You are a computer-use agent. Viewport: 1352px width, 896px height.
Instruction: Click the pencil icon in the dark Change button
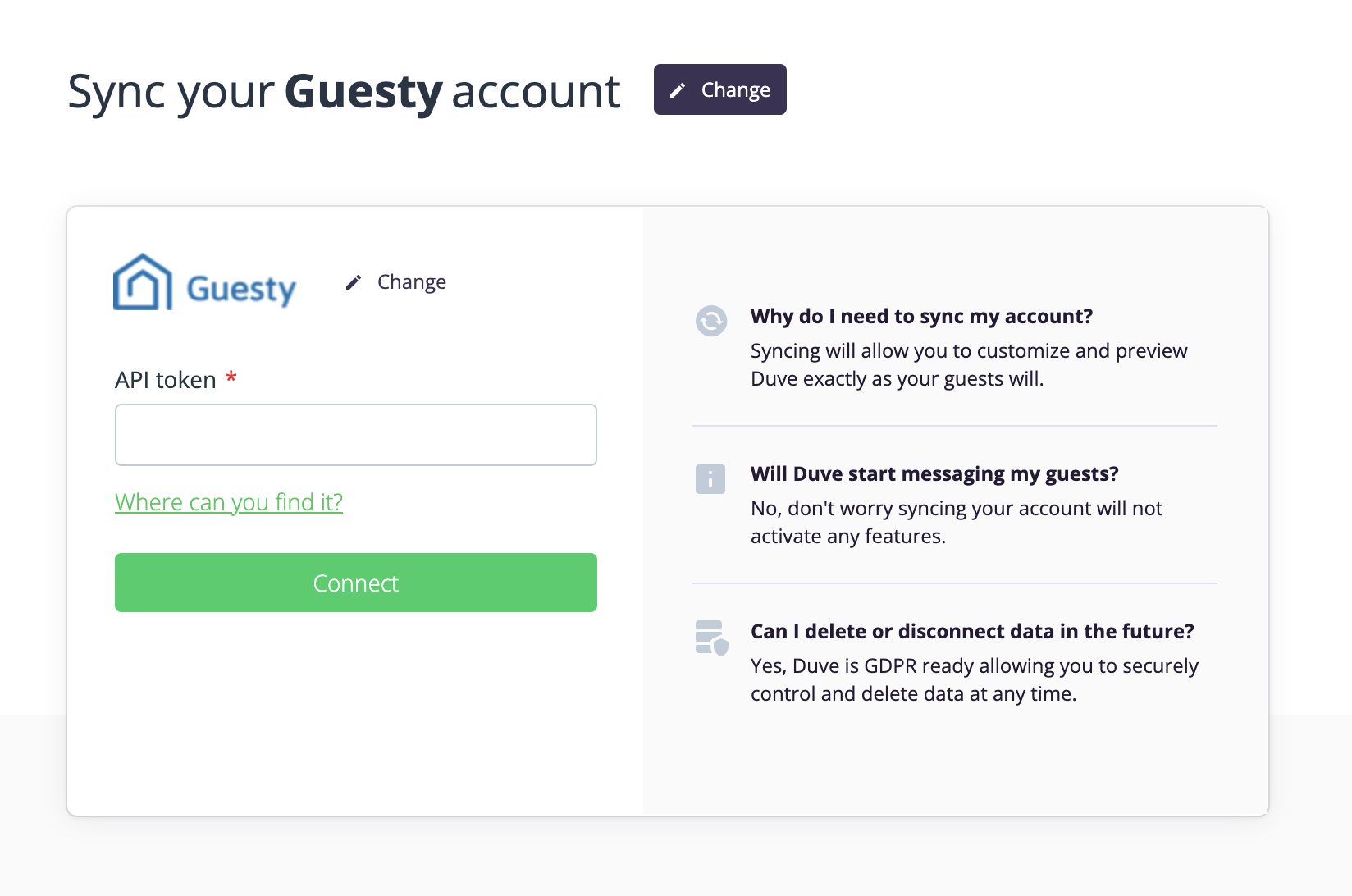pos(678,90)
